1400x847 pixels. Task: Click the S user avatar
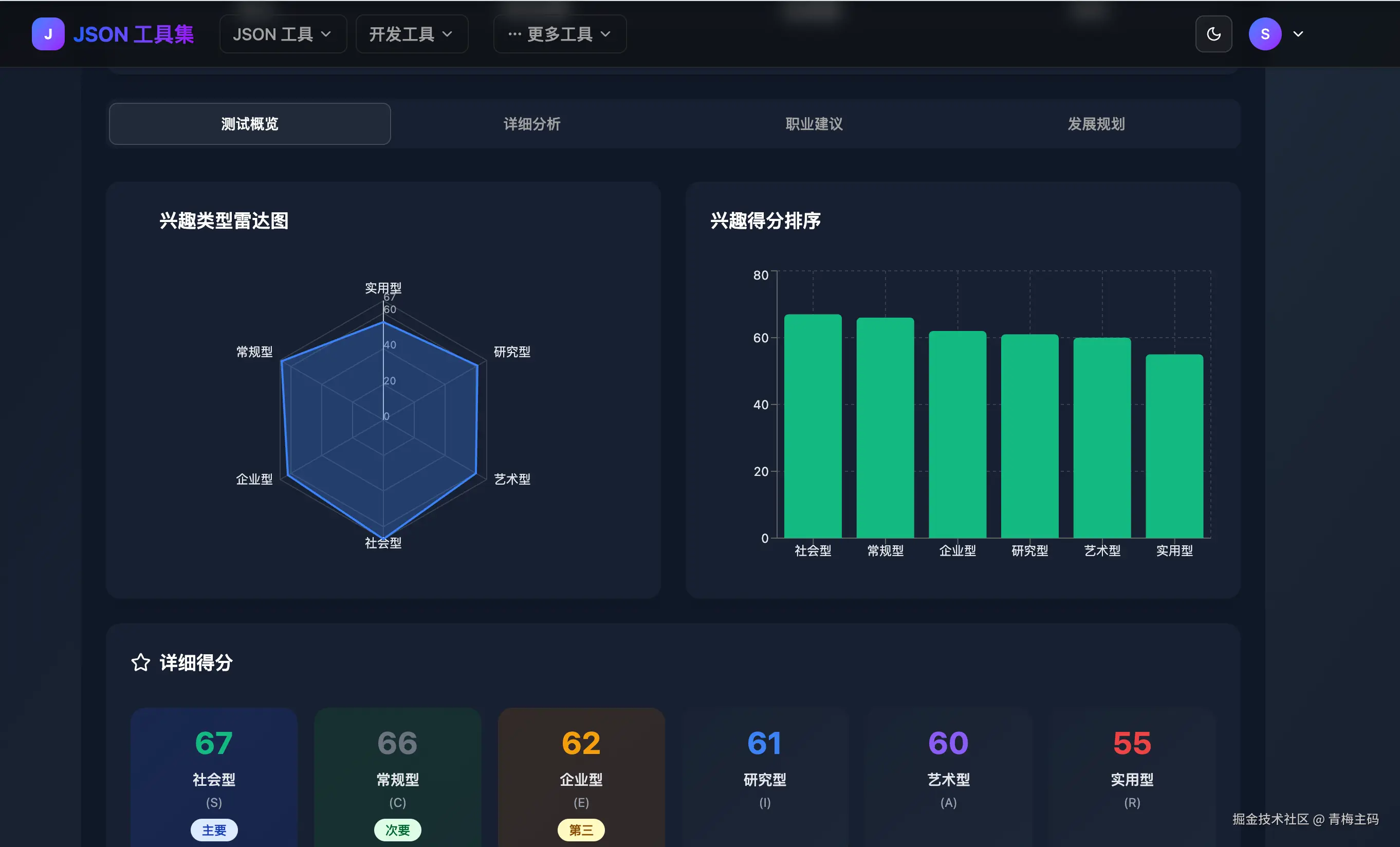coord(1264,34)
